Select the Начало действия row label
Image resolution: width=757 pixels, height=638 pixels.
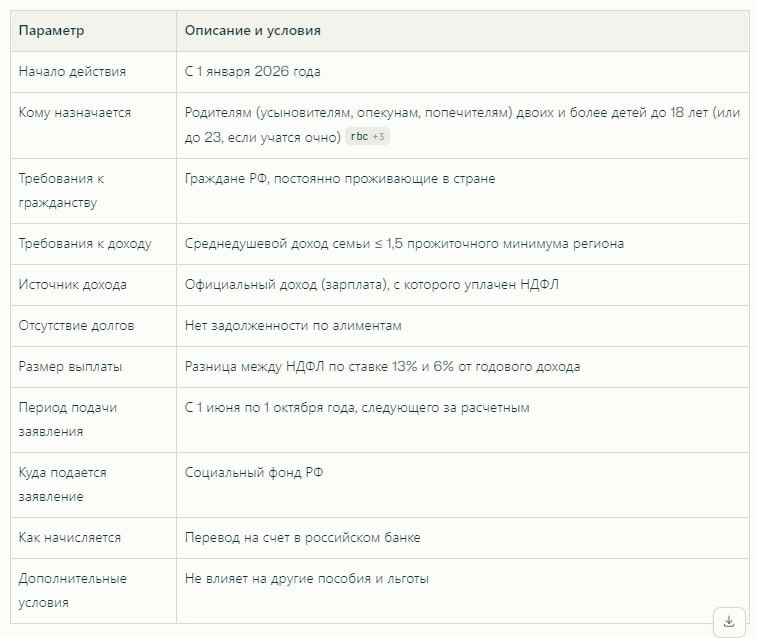click(x=72, y=72)
